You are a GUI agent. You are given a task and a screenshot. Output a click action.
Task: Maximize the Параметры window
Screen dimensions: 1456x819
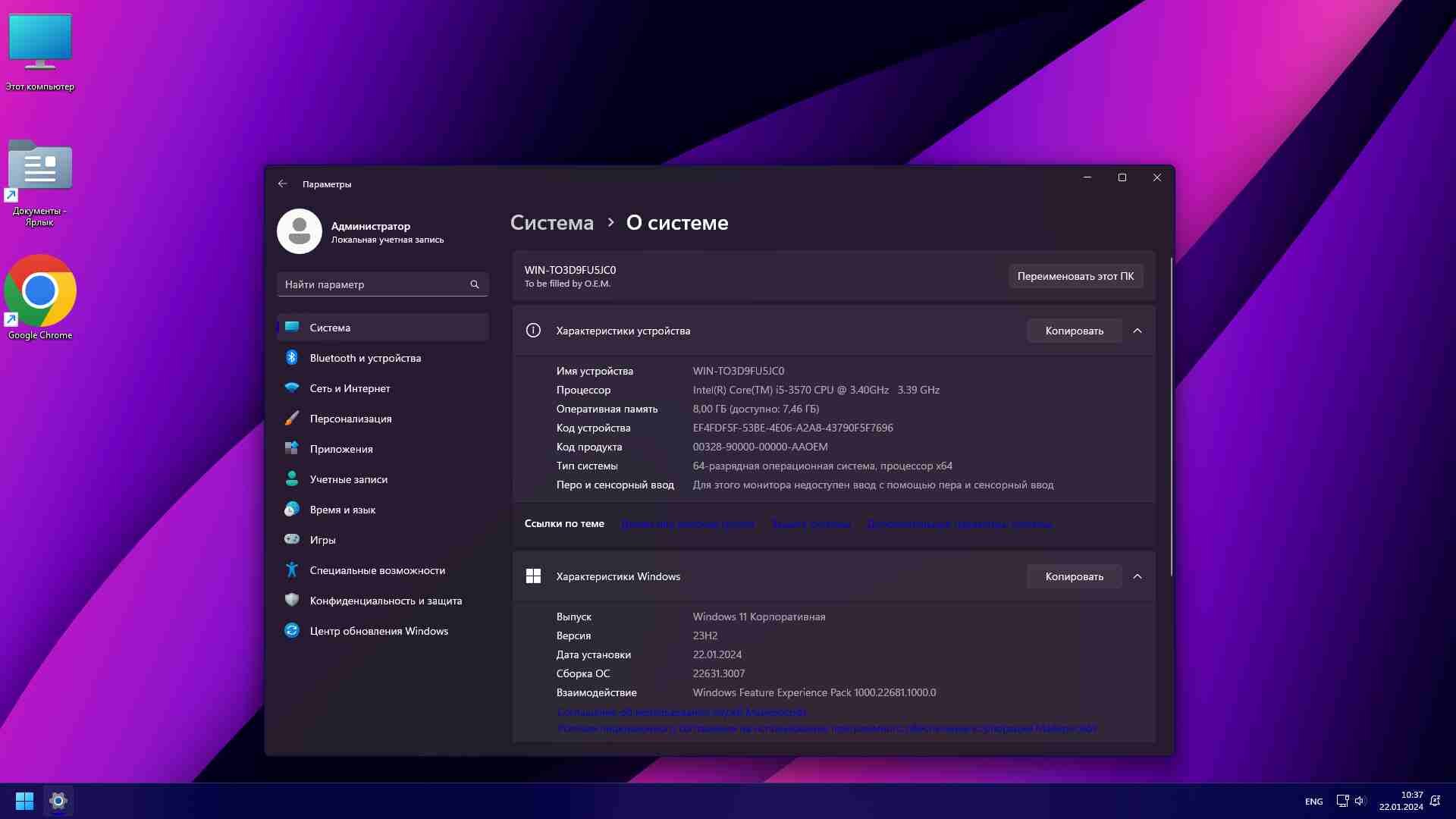point(1122,177)
